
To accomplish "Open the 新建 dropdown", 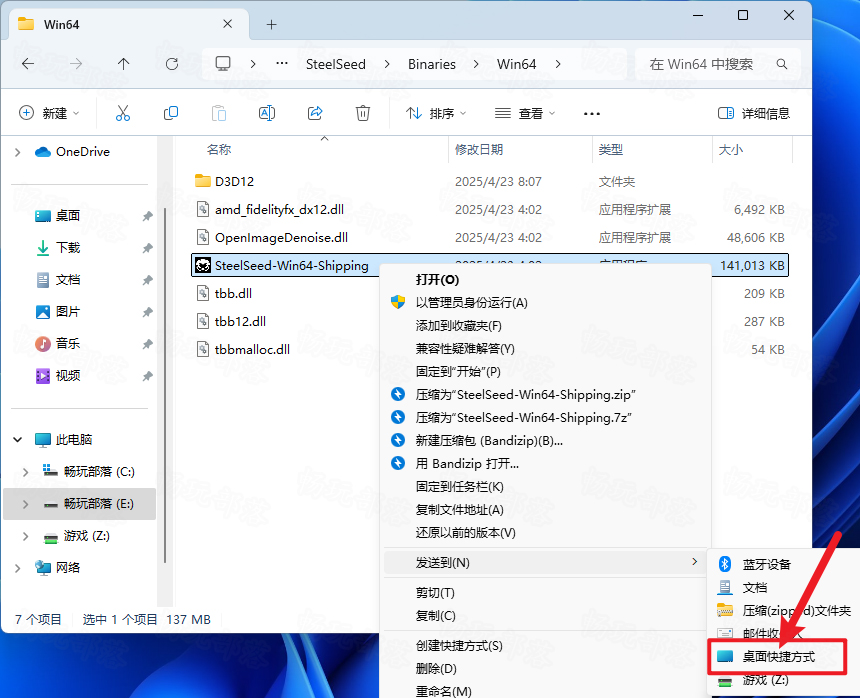I will click(x=49, y=114).
